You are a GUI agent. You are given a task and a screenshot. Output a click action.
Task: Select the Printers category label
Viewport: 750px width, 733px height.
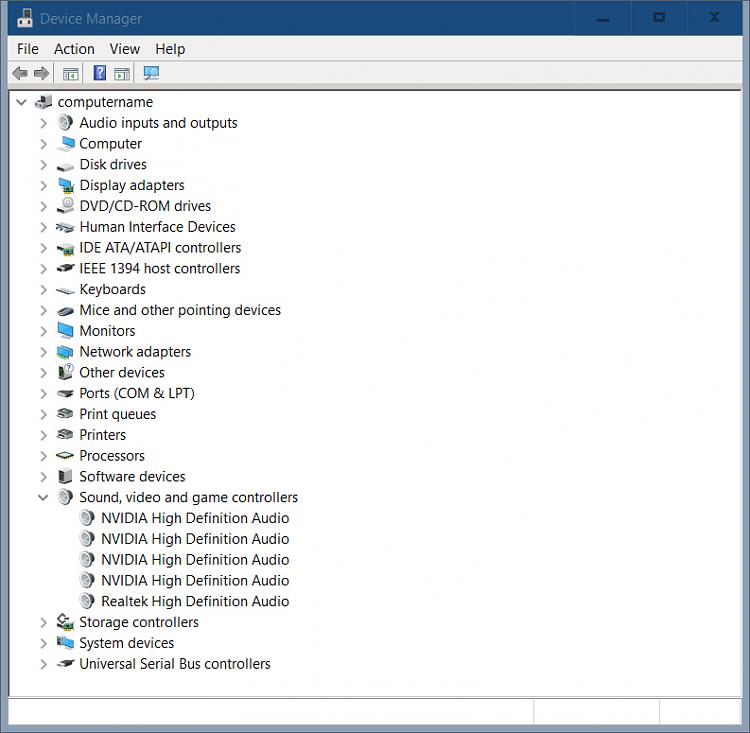(x=102, y=434)
